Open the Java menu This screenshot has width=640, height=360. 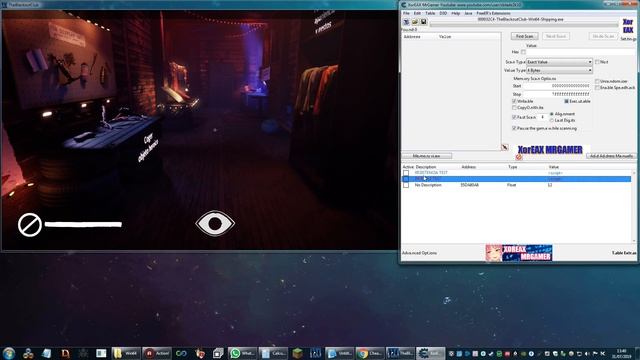[468, 13]
